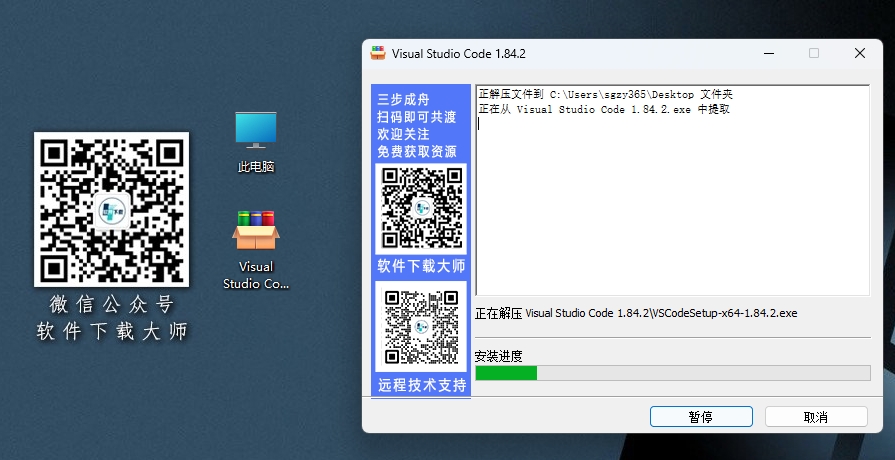895x460 pixels.
Task: Select the Visual Studio Co... archive desktop icon
Action: [x=256, y=250]
